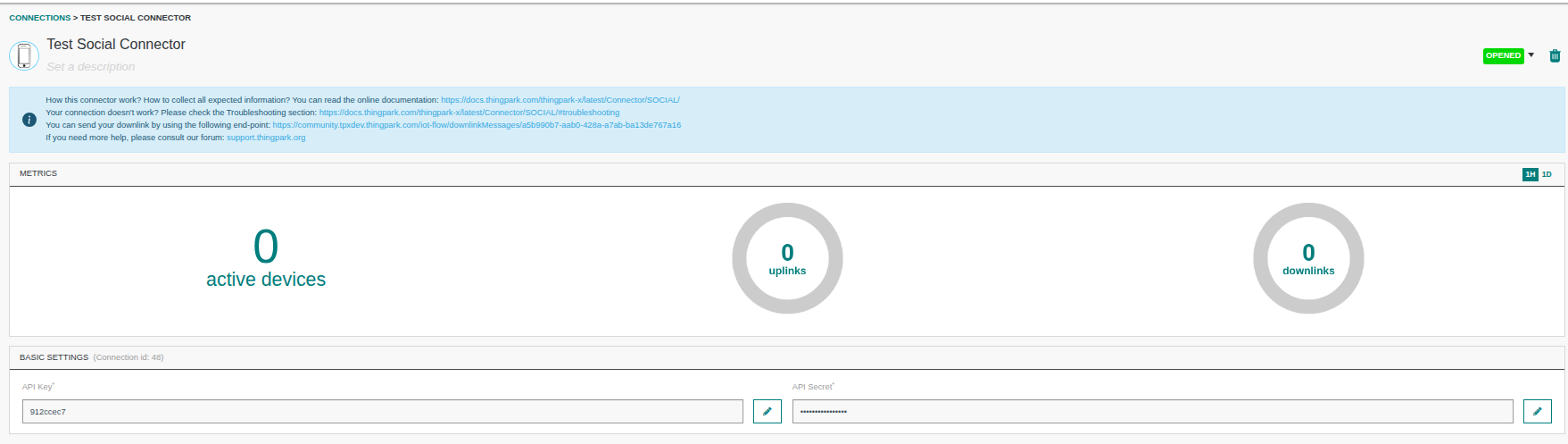1568x444 pixels.
Task: Switch metrics to the 1H view
Action: coord(1530,174)
